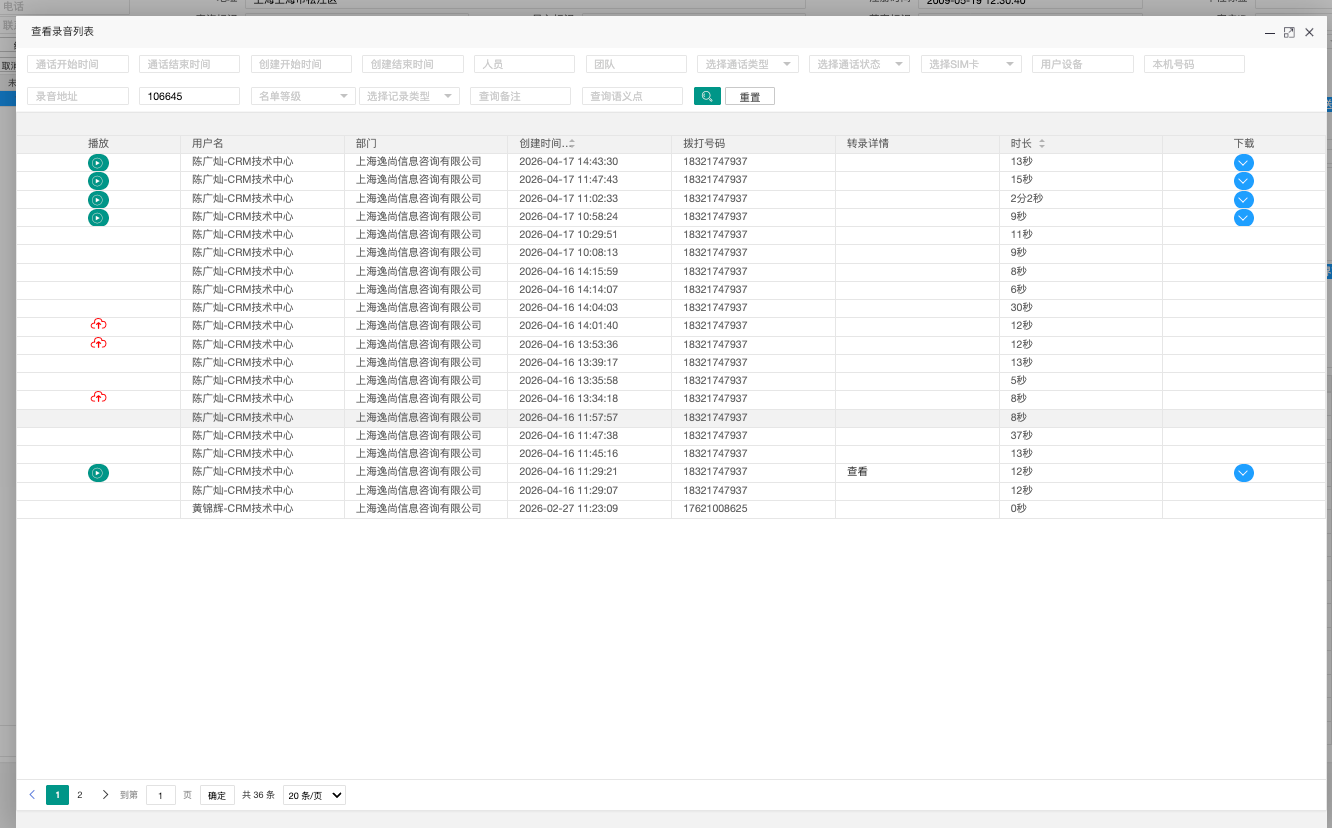The image size is (1332, 828).
Task: Click the 重置 reset button
Action: (750, 97)
